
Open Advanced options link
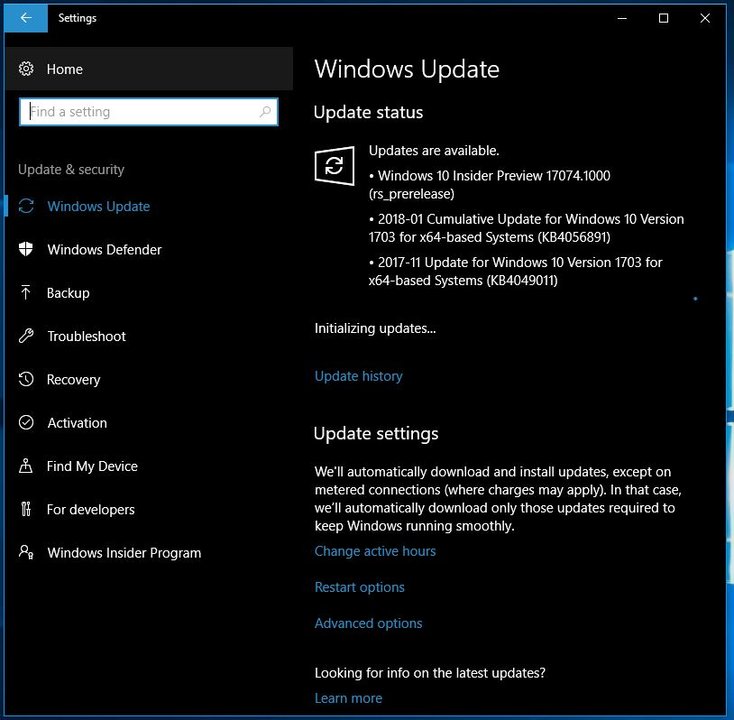tap(368, 623)
